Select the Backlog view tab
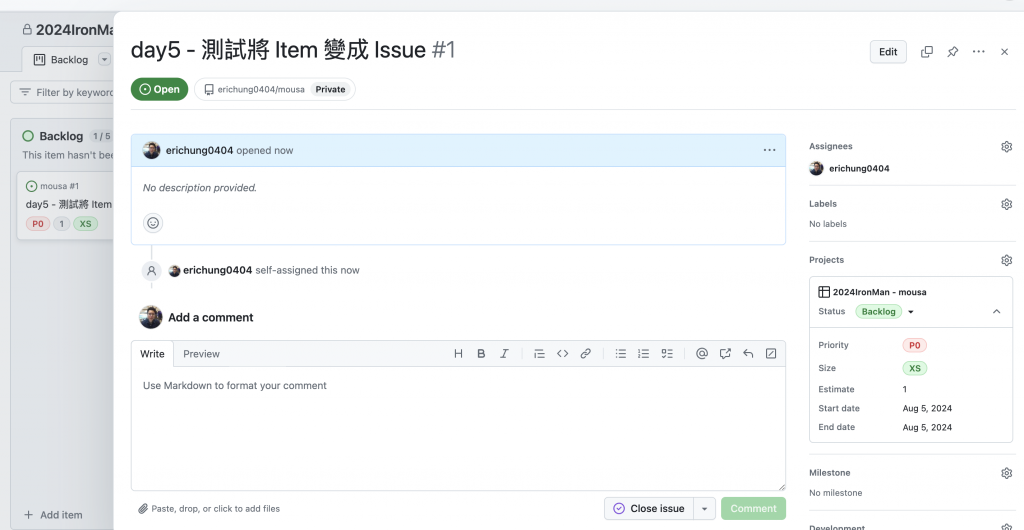 pyautogui.click(x=61, y=59)
